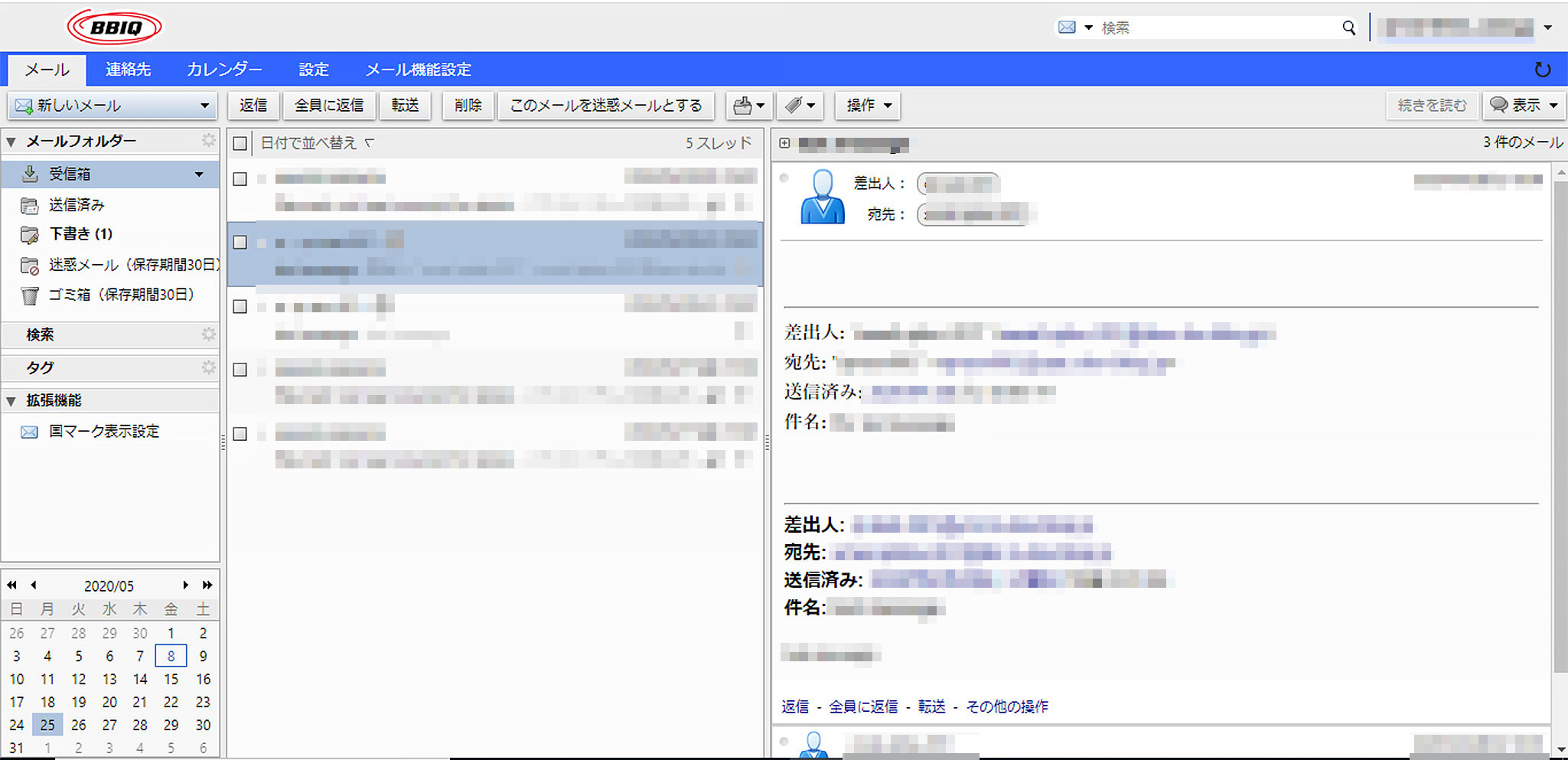Check the first email's checkbox
The image size is (1568, 760).
pos(240,179)
